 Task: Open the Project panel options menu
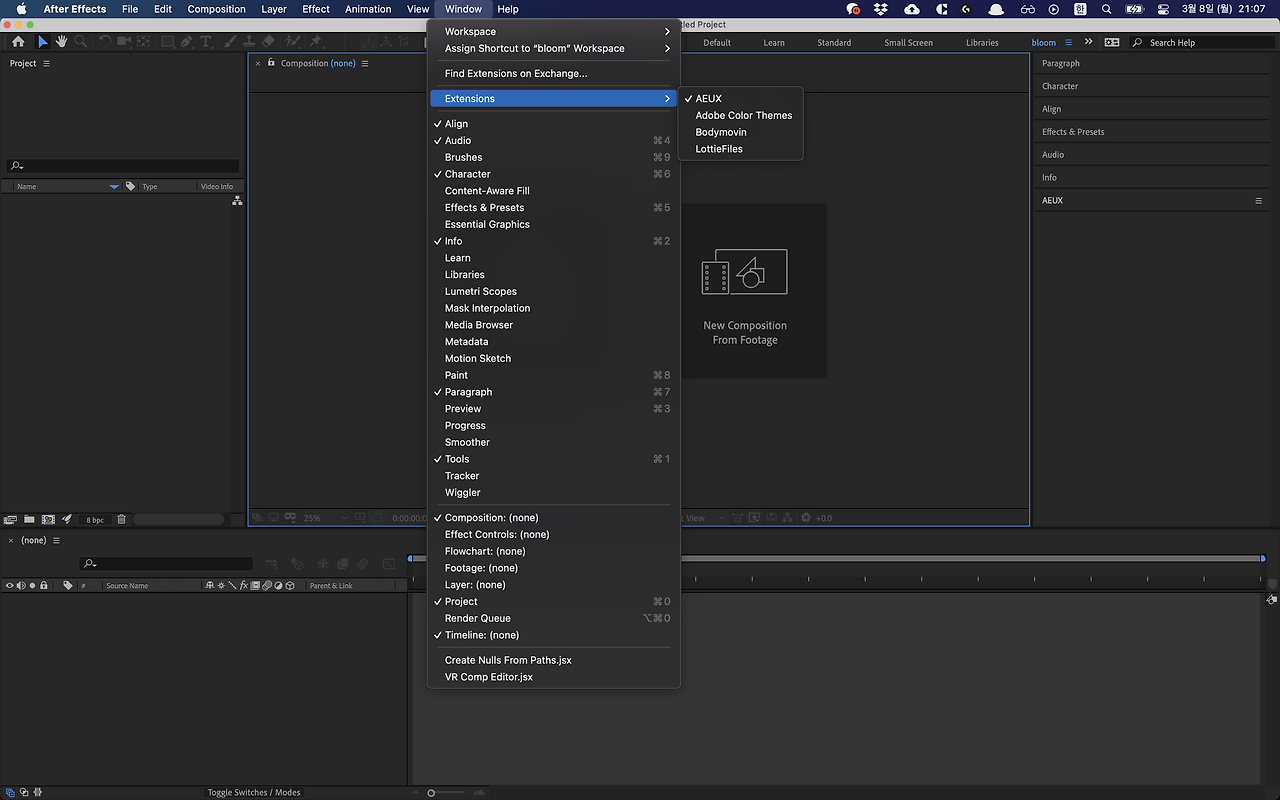(x=46, y=63)
